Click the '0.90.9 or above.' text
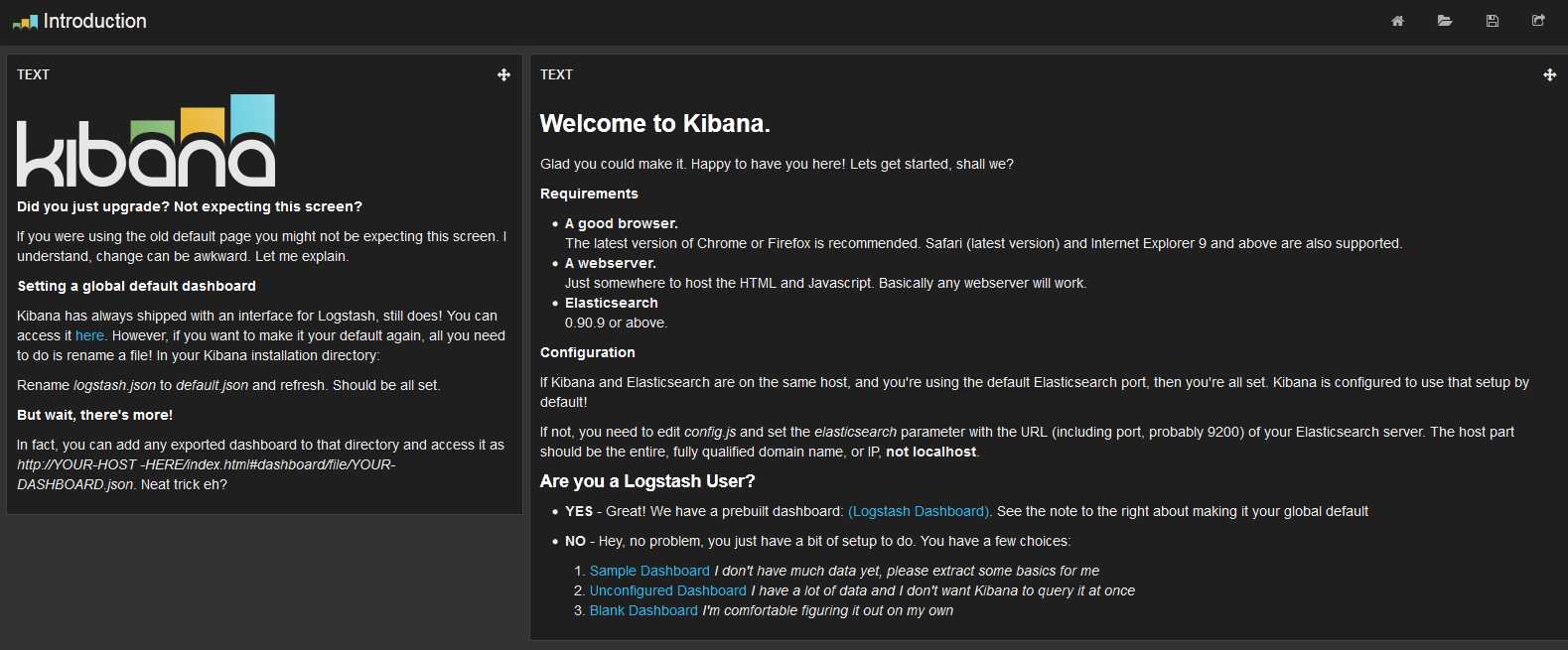Image resolution: width=1568 pixels, height=650 pixels. coord(617,323)
